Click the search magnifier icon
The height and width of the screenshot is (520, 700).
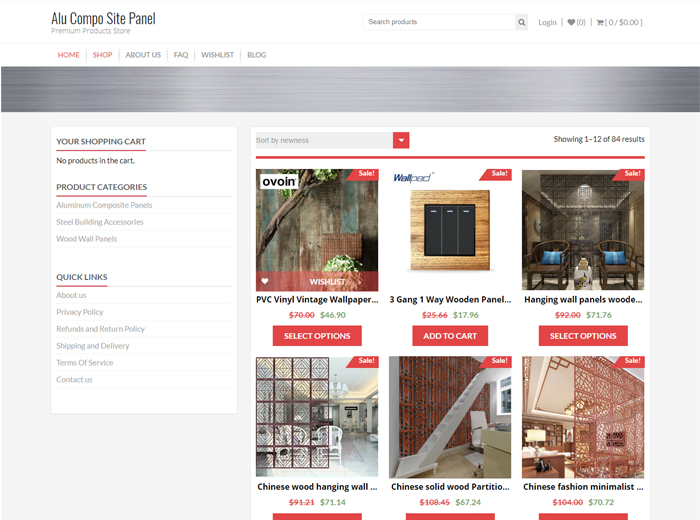click(x=521, y=22)
